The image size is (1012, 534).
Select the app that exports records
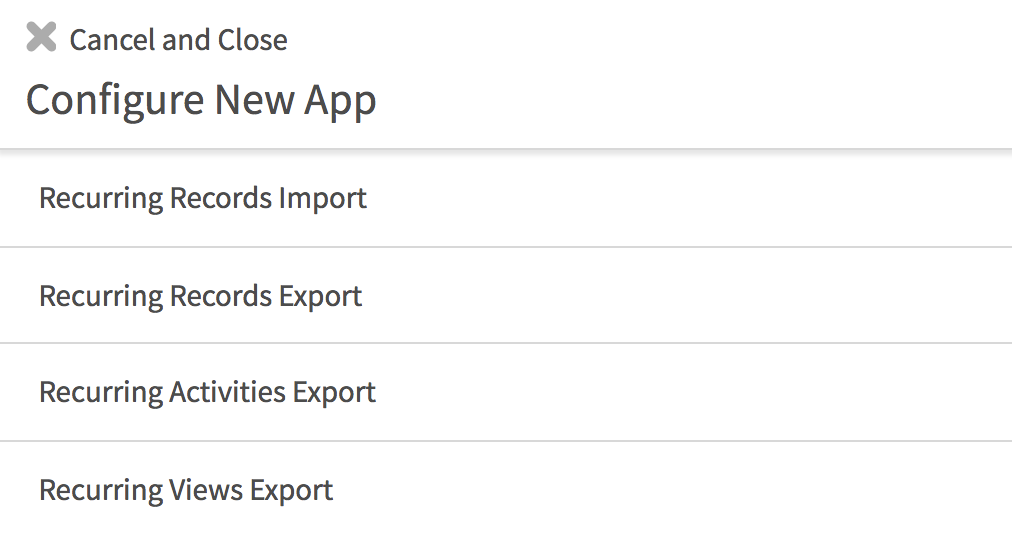[200, 296]
